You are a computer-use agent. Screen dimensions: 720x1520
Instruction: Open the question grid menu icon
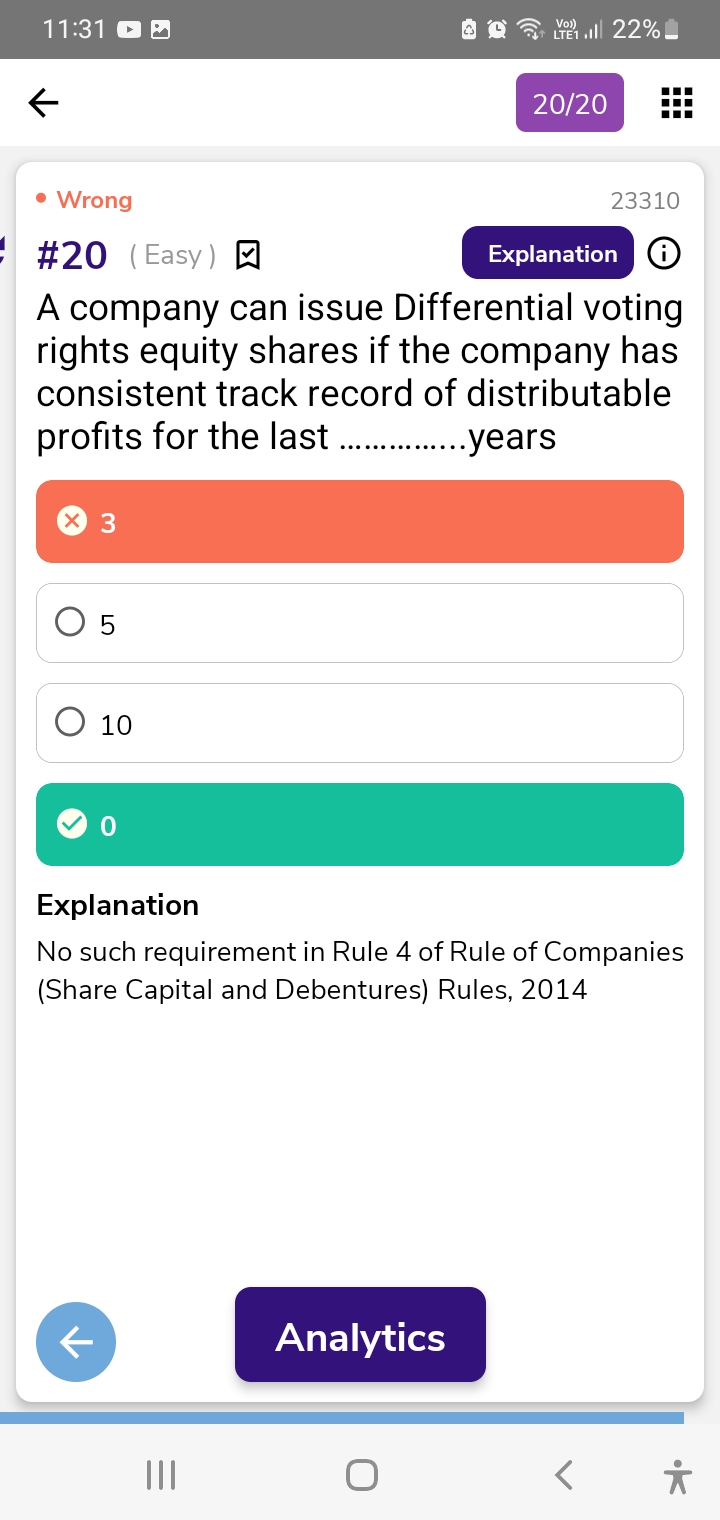(677, 102)
